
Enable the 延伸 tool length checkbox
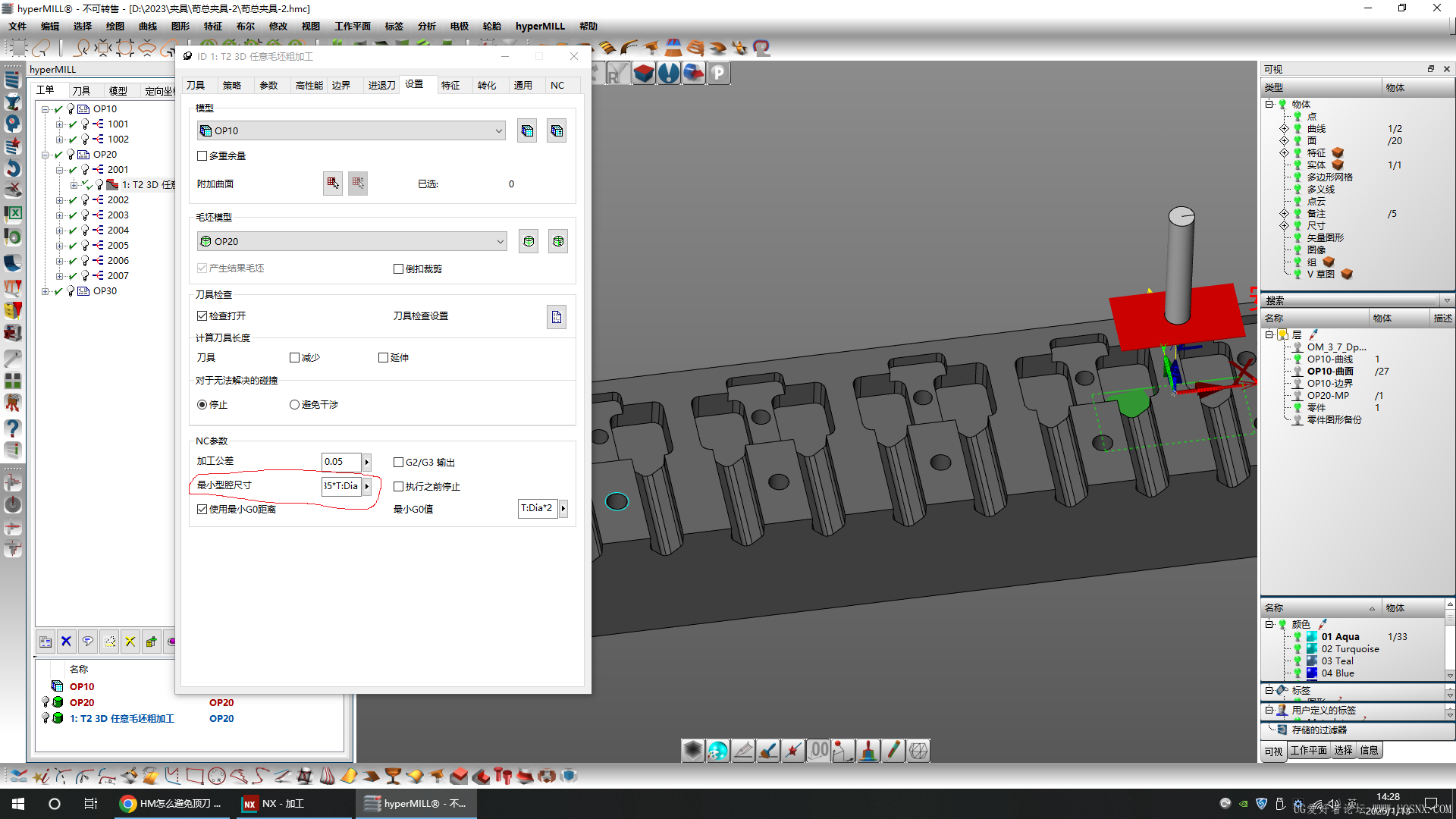click(383, 357)
